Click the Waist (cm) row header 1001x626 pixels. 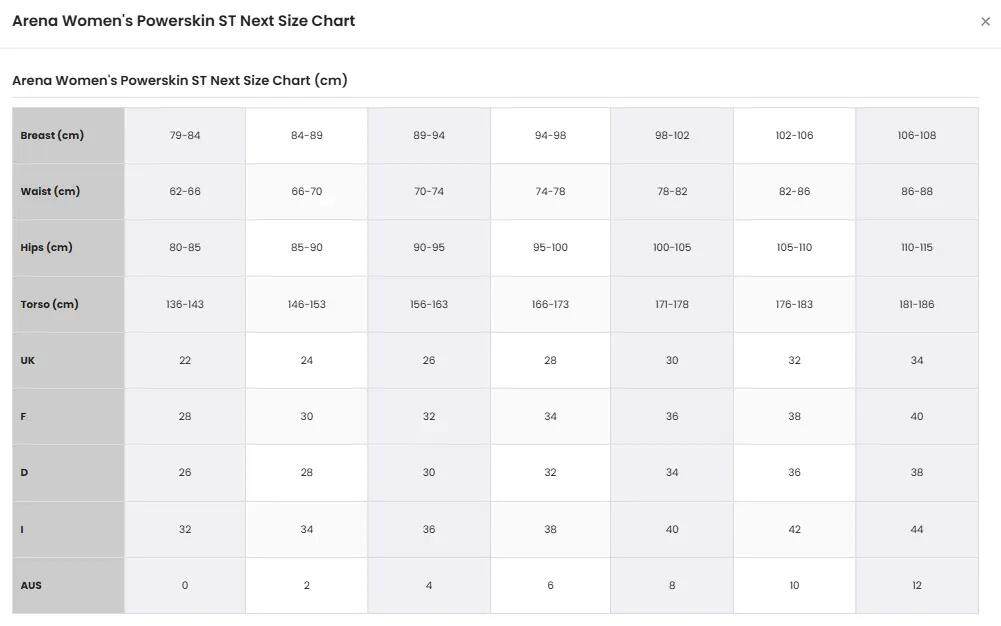68,191
